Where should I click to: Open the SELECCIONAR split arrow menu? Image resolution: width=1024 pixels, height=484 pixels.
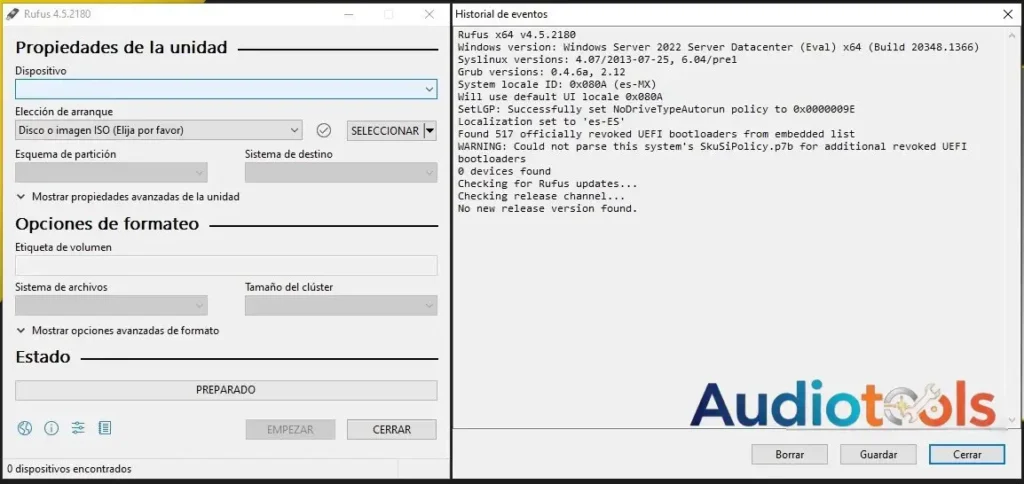pyautogui.click(x=430, y=131)
